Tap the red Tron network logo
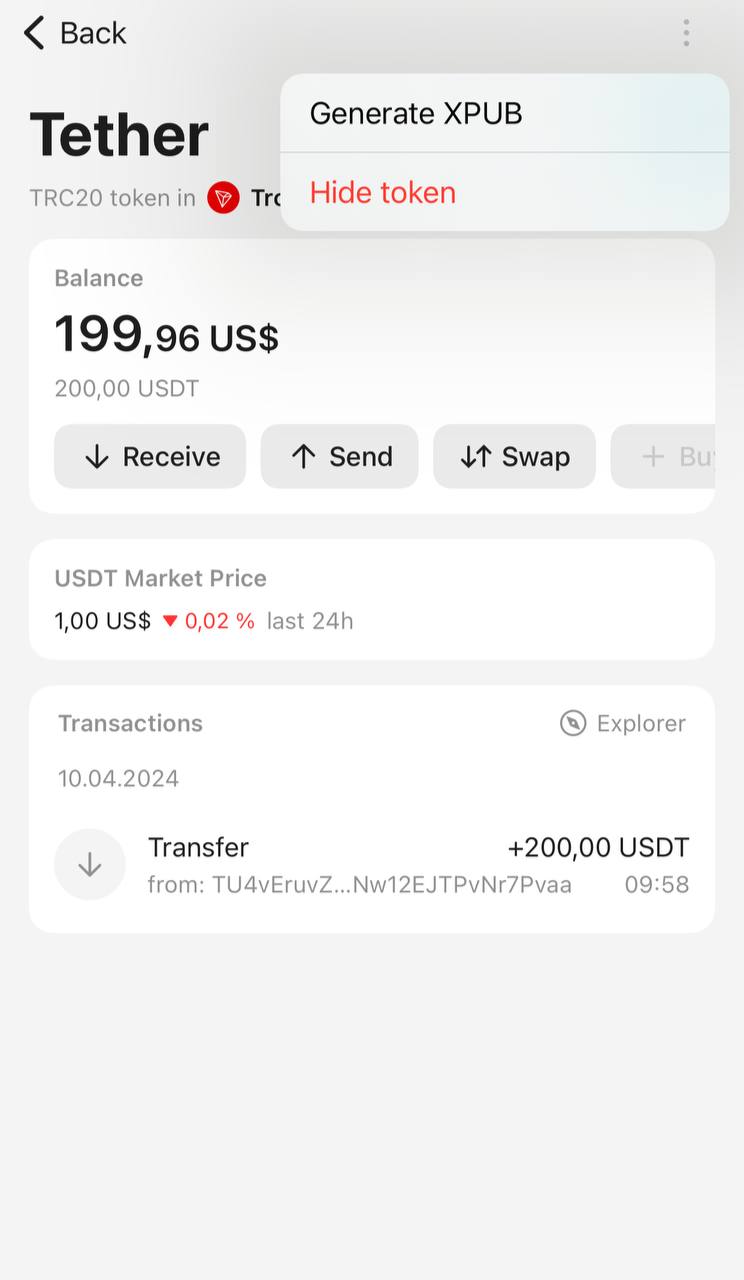This screenshot has height=1280, width=744. coord(223,198)
